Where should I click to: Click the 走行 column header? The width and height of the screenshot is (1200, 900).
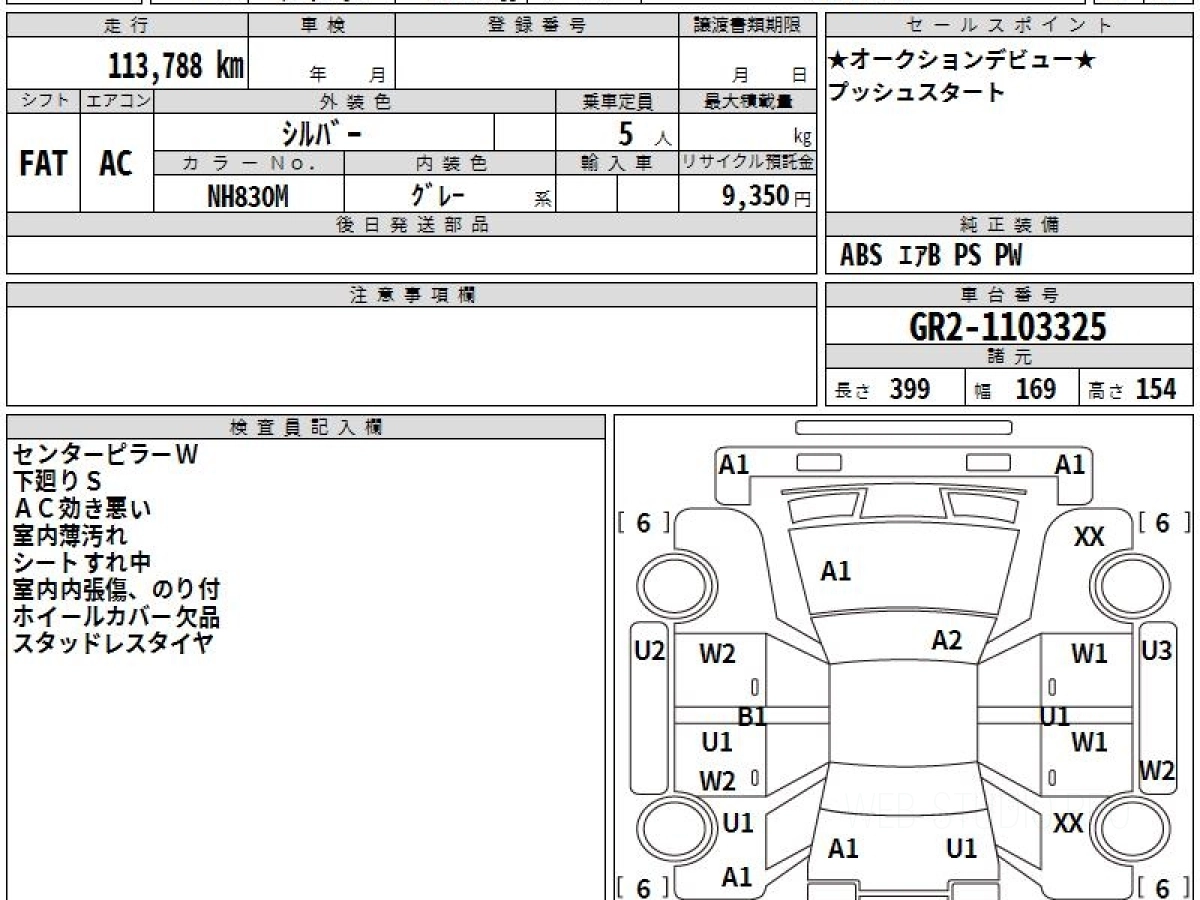[126, 26]
